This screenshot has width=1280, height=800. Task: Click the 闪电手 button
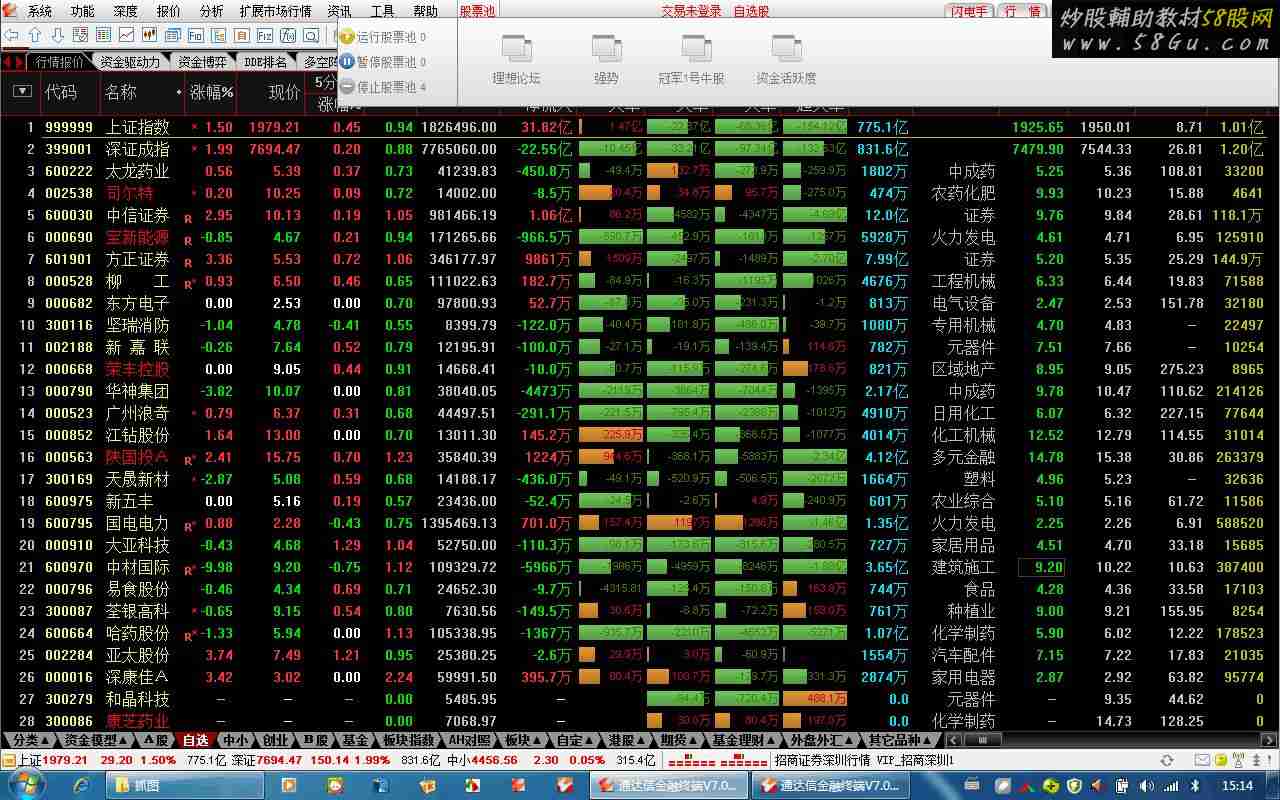pos(968,11)
